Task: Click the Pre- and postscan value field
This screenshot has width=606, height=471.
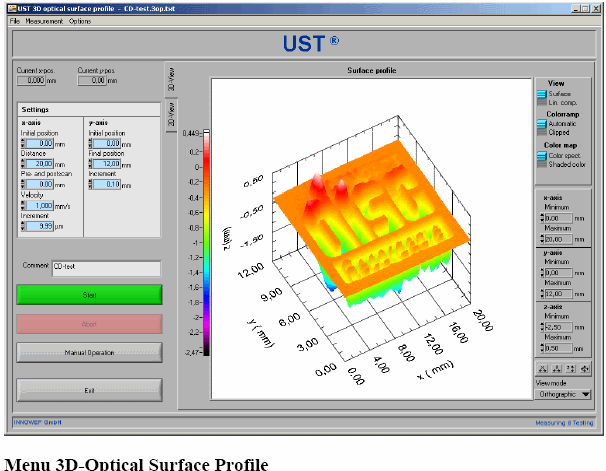Action: [x=40, y=184]
